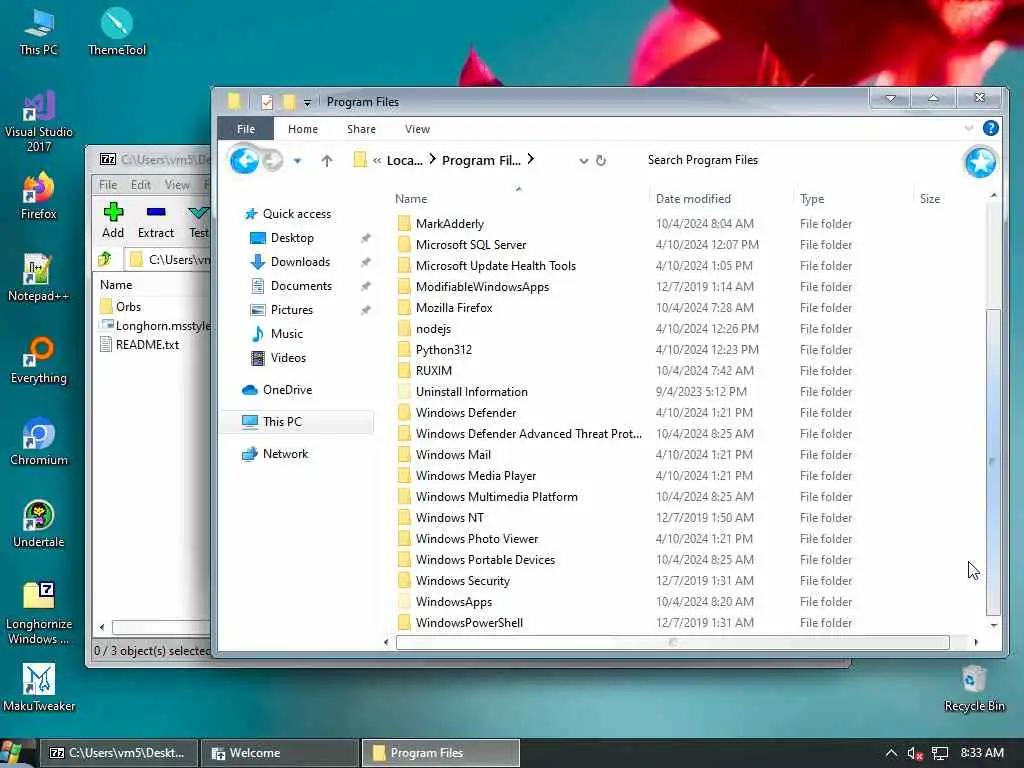
Task: Expand address bar history dropdown
Action: (583, 161)
